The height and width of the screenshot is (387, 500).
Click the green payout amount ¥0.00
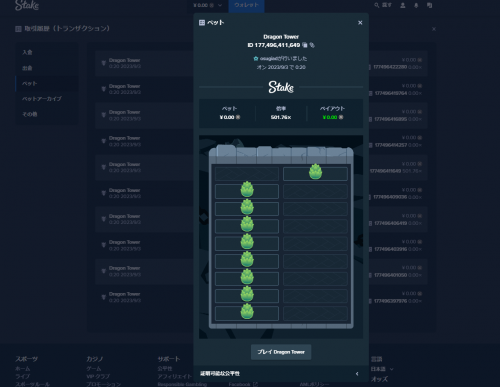330,117
